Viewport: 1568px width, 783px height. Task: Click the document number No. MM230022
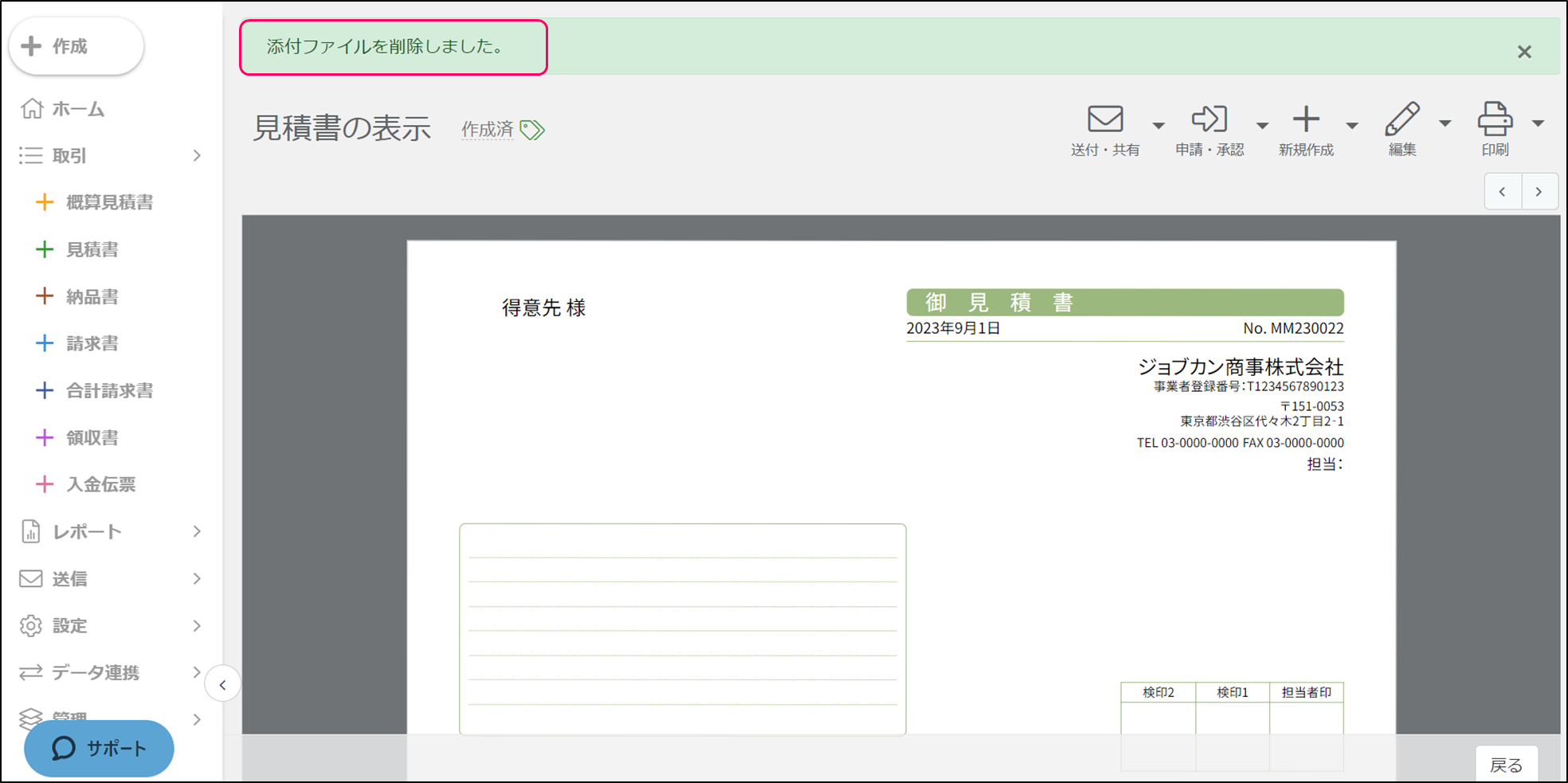(1293, 328)
